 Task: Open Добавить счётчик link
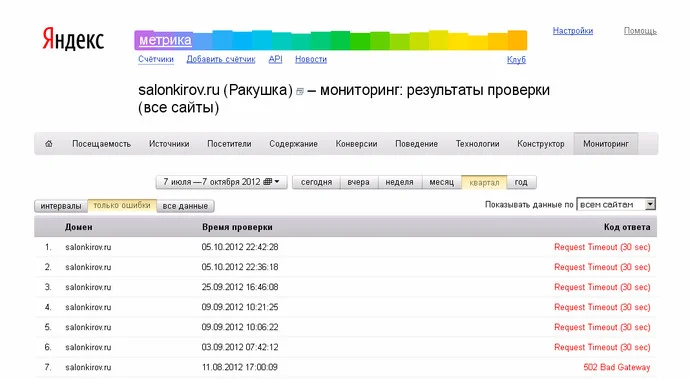point(220,59)
